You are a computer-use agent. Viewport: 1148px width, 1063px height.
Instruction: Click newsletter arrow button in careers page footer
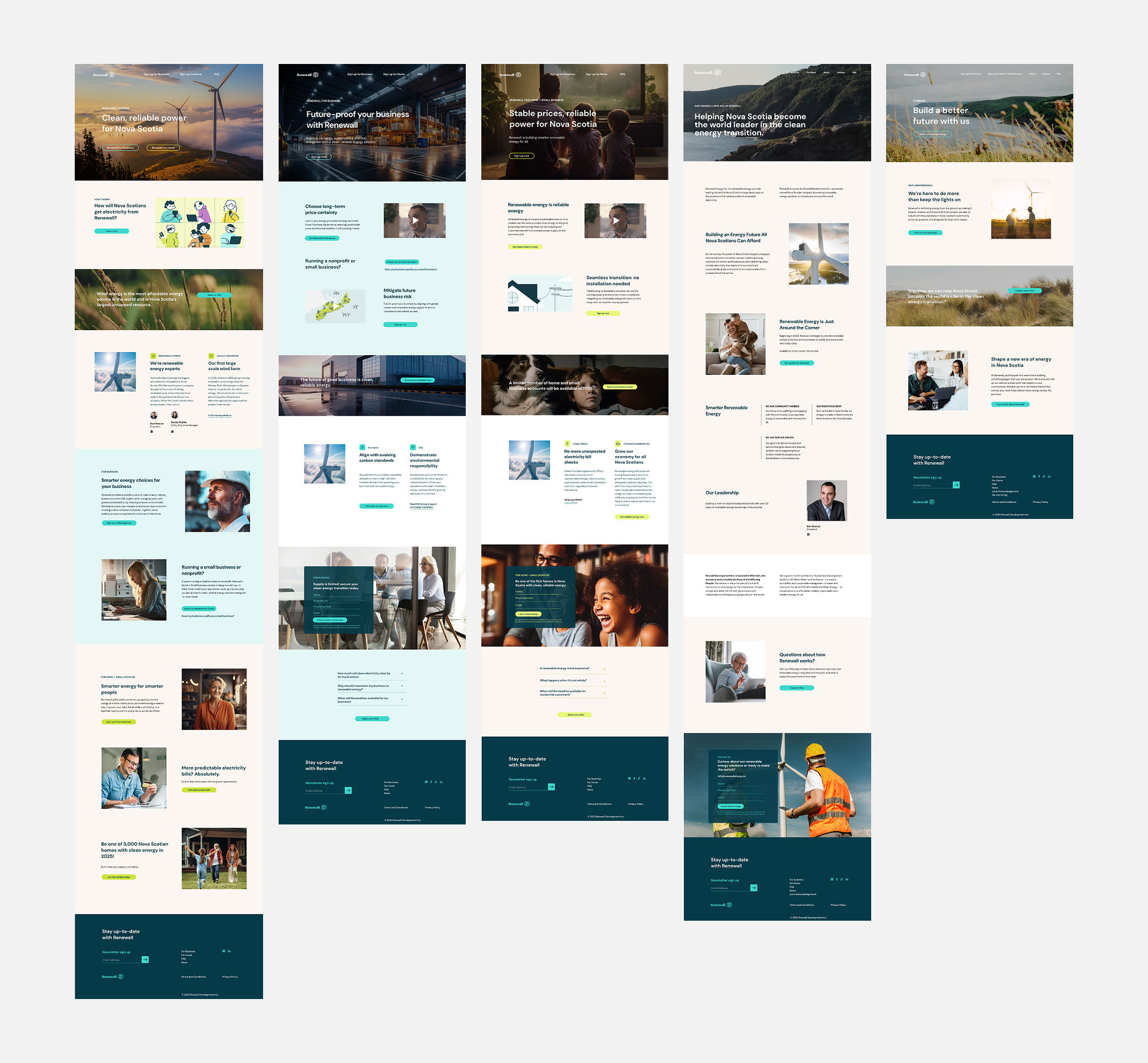click(956, 485)
